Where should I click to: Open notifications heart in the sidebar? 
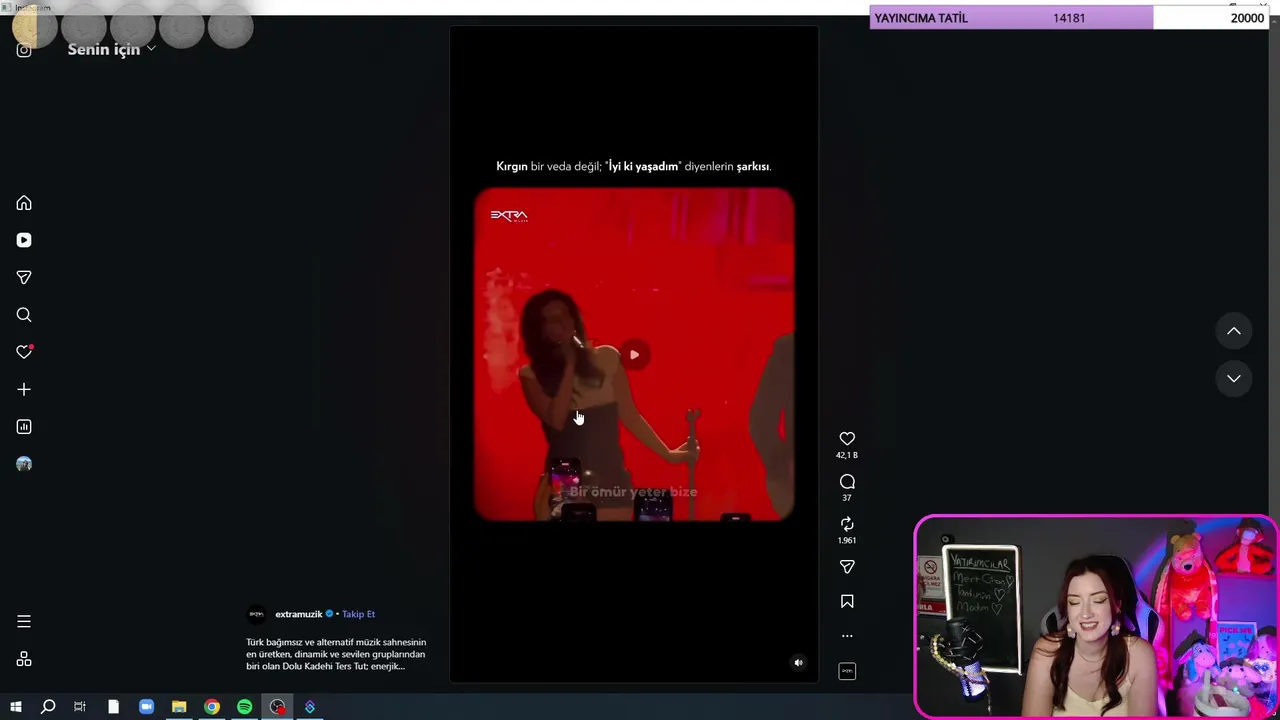click(x=24, y=352)
